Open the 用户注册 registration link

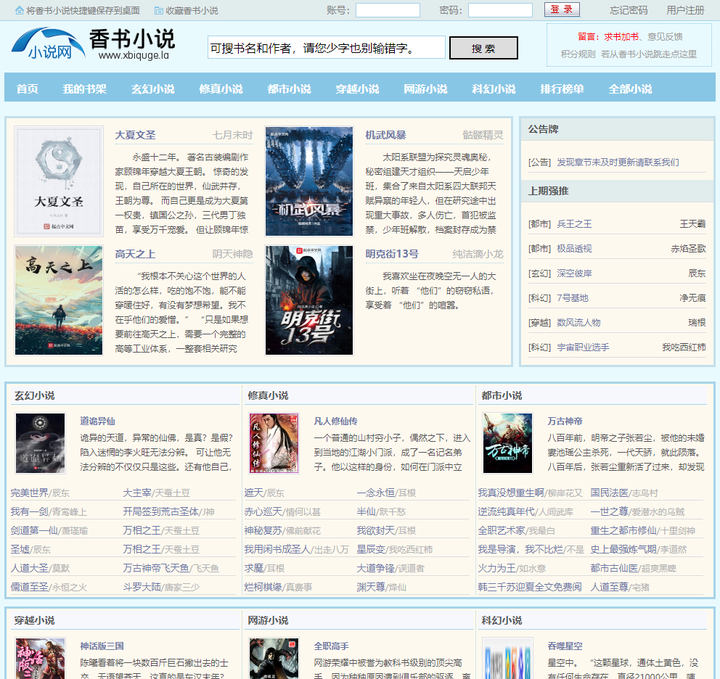click(x=685, y=10)
